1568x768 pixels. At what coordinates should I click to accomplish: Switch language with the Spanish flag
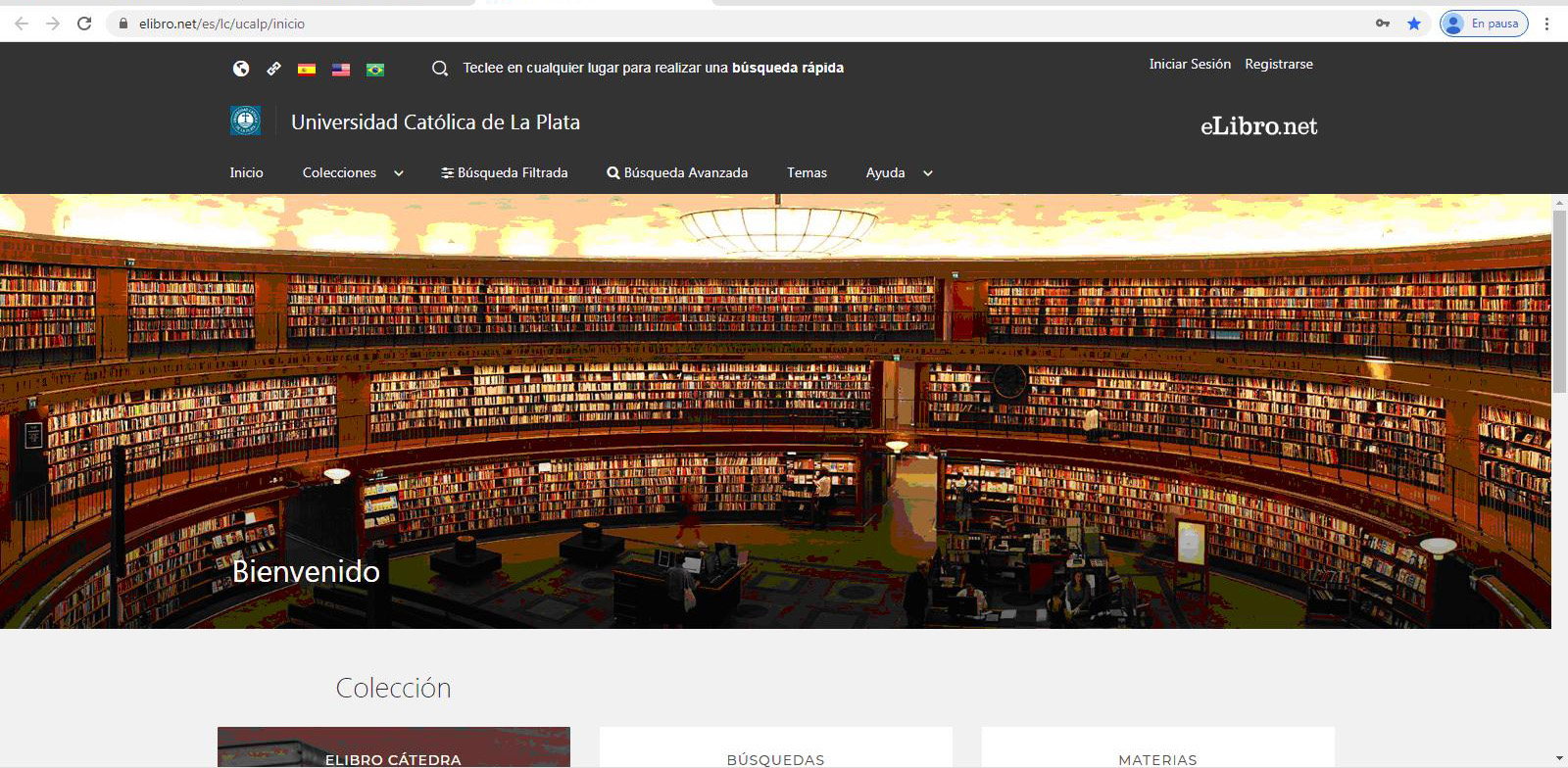(x=307, y=70)
